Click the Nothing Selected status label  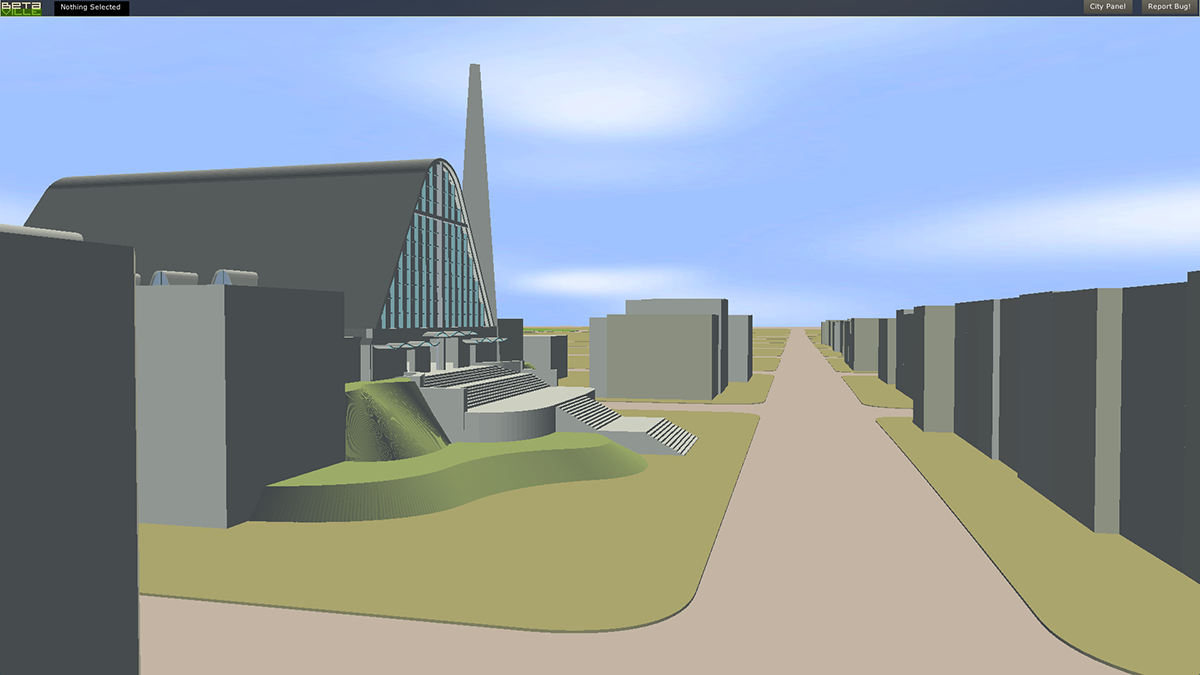(x=91, y=8)
